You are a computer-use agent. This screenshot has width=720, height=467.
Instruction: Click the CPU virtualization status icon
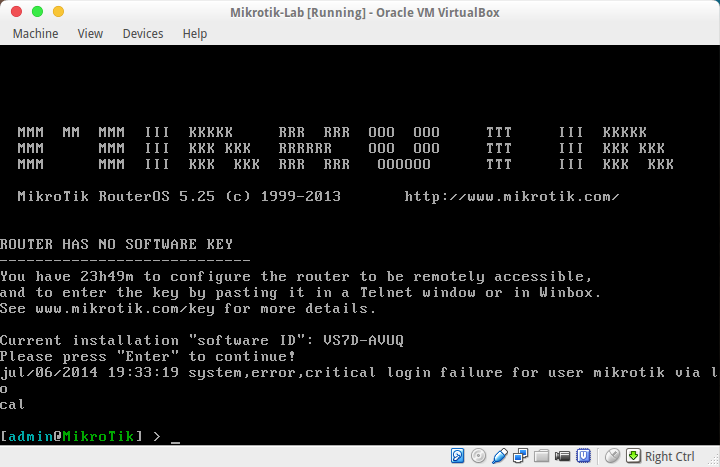click(x=583, y=456)
